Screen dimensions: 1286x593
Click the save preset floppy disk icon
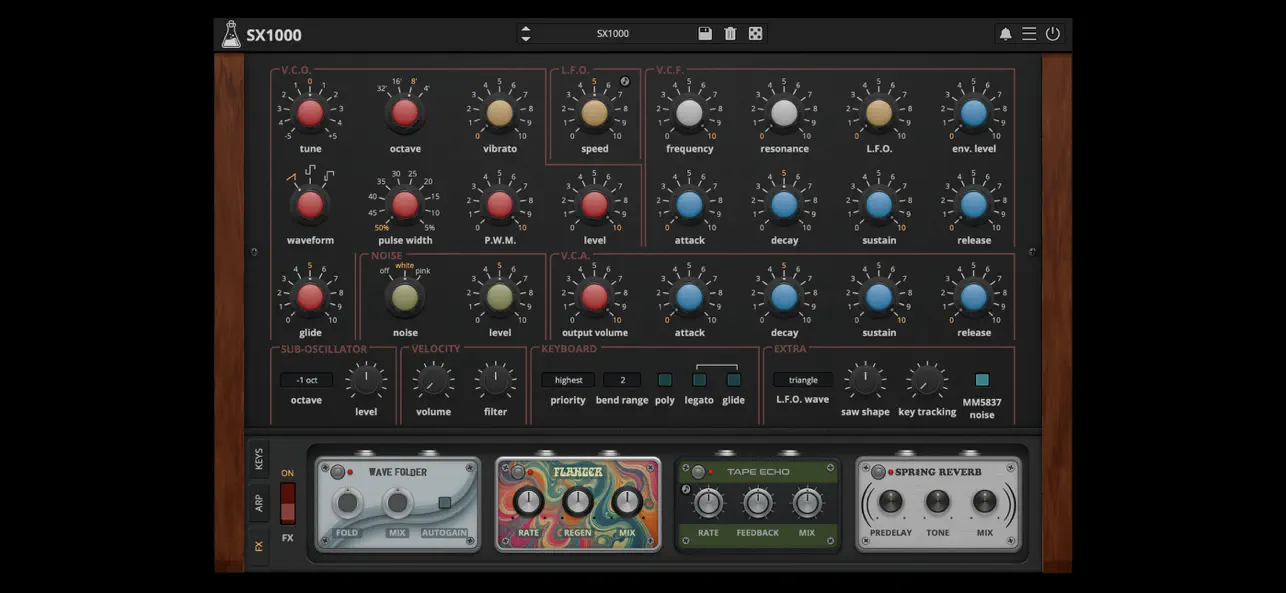(705, 33)
